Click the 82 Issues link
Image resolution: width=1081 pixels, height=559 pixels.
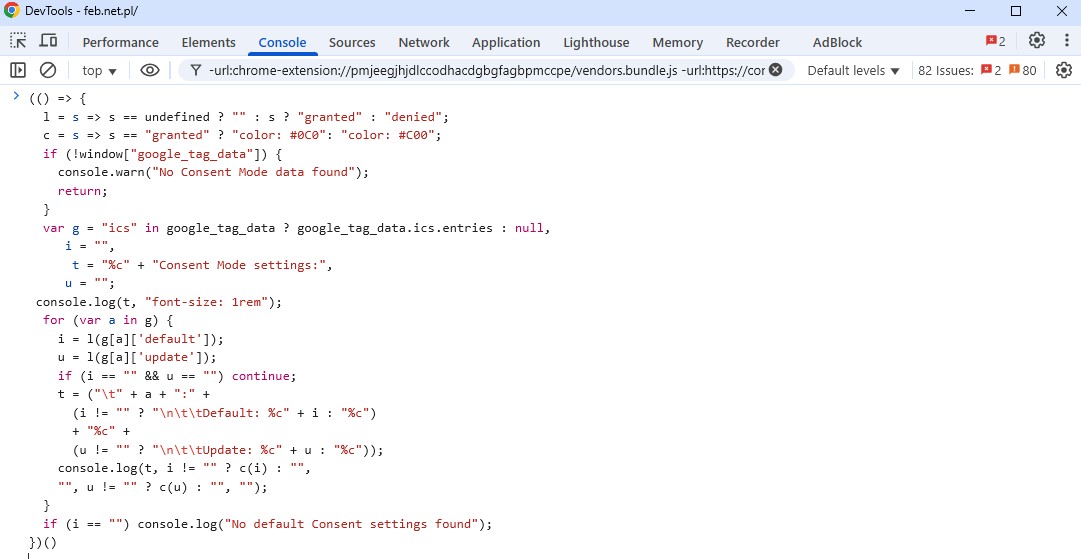point(945,70)
